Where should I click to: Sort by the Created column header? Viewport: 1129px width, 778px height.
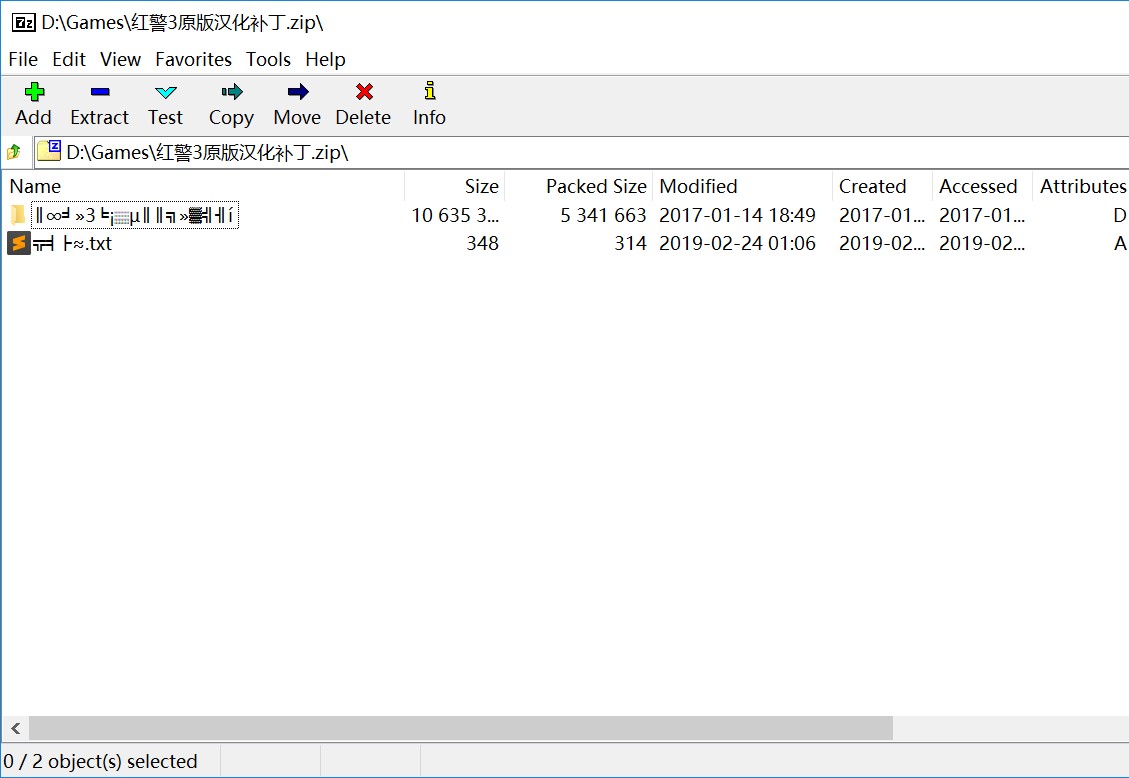pyautogui.click(x=882, y=186)
